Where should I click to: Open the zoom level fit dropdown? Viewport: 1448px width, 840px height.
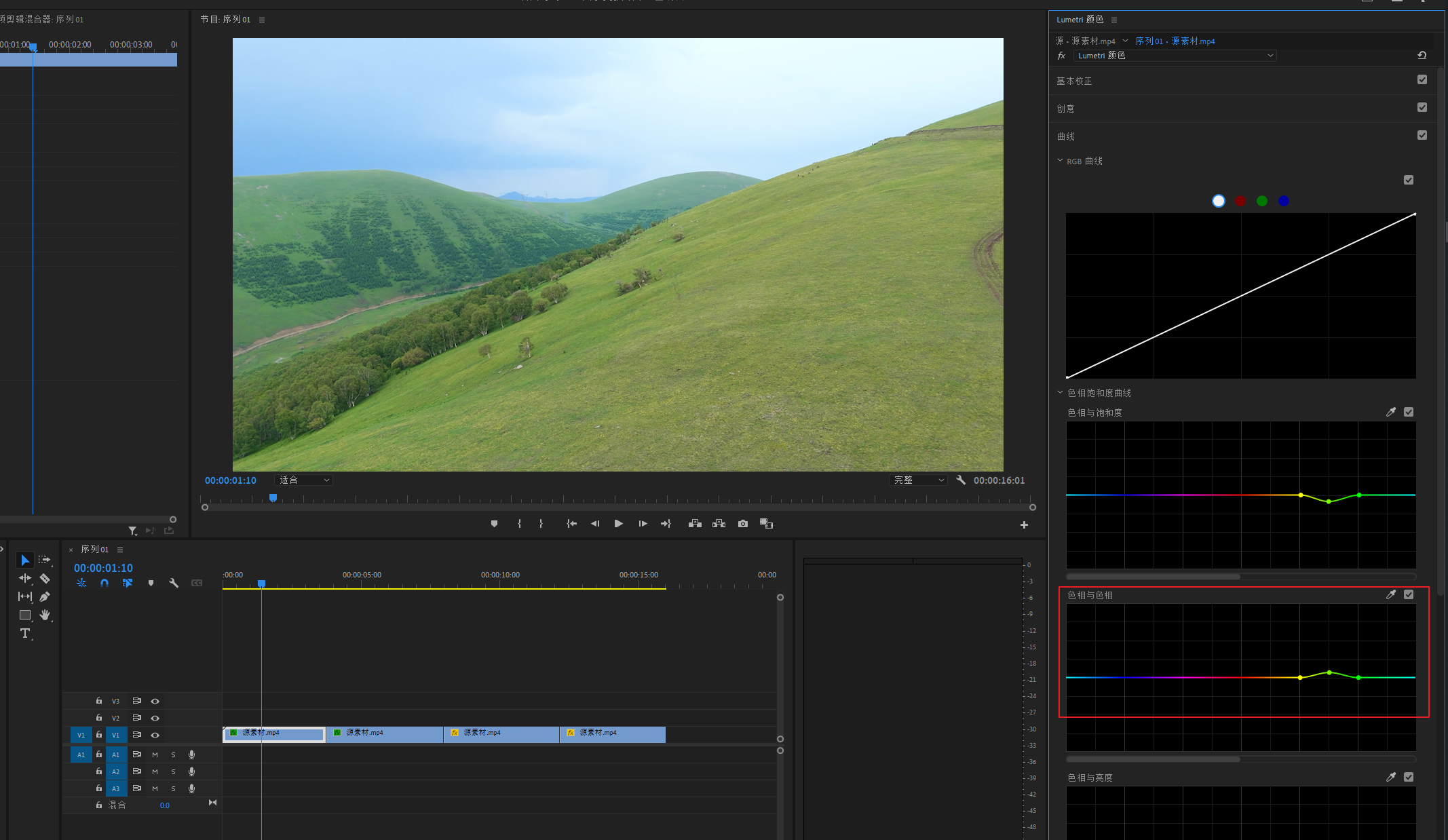pyautogui.click(x=304, y=480)
